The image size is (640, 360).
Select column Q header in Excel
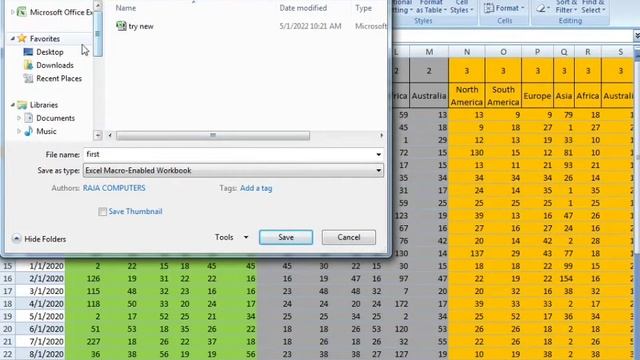(564, 52)
